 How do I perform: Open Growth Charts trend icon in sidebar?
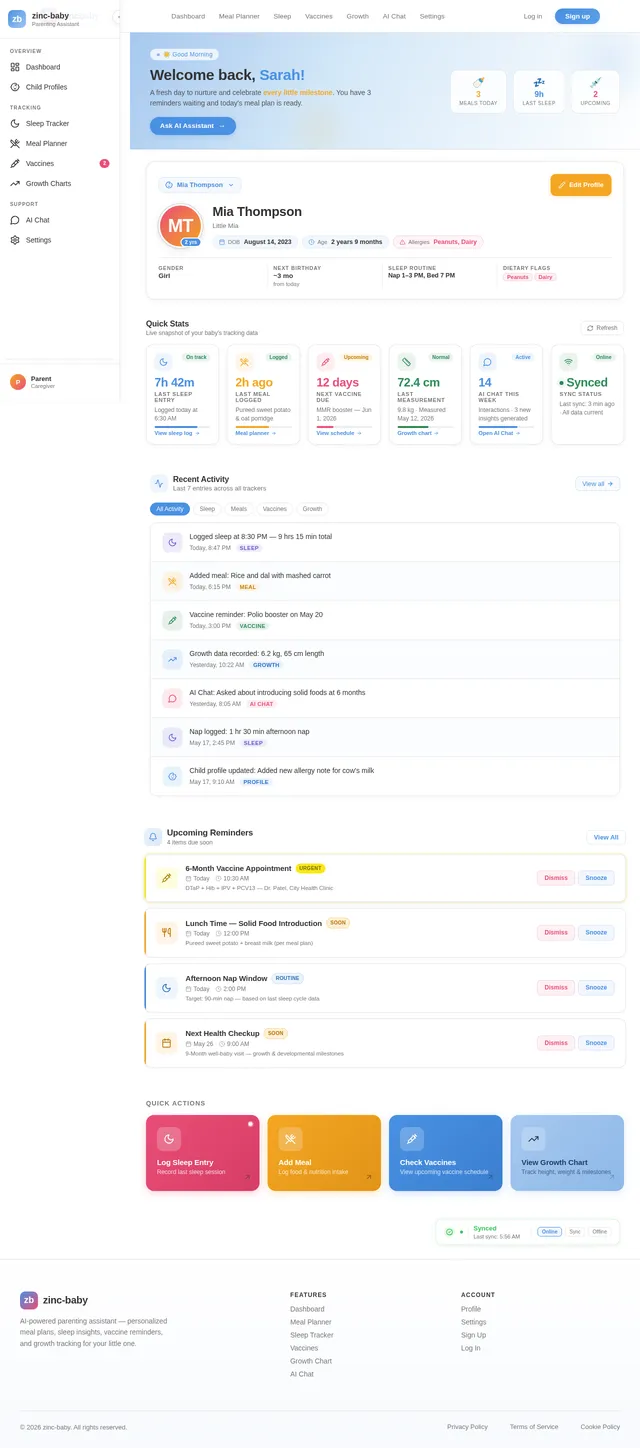[15, 183]
